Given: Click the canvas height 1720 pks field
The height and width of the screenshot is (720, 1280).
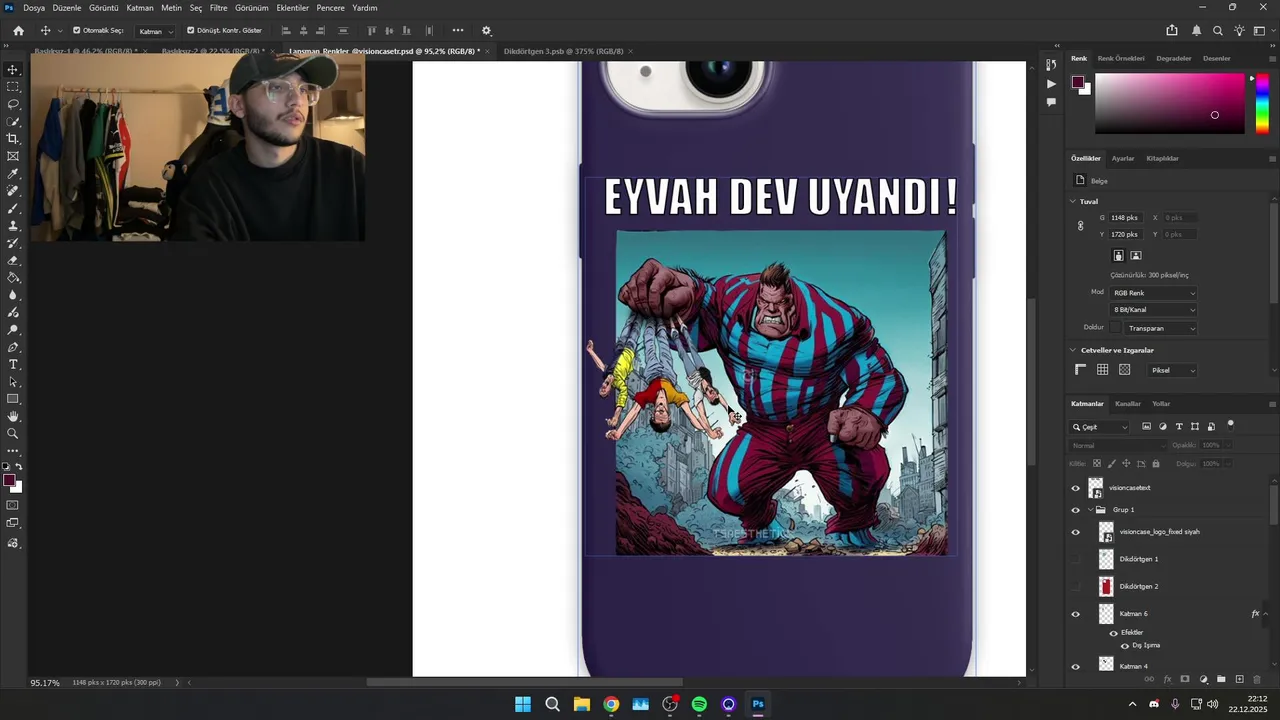Looking at the screenshot, I should point(1126,234).
